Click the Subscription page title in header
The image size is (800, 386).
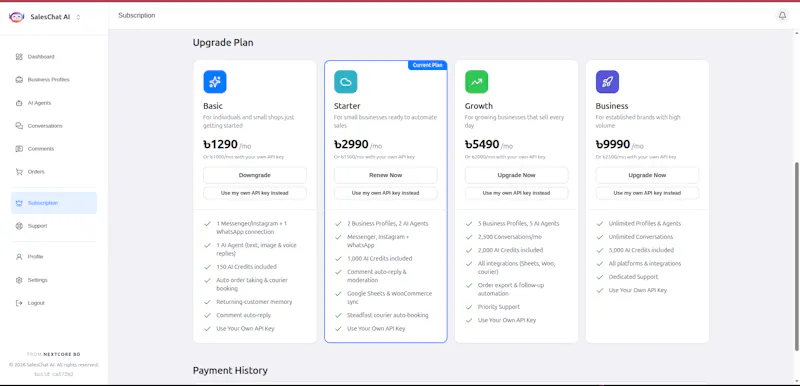pyautogui.click(x=137, y=15)
